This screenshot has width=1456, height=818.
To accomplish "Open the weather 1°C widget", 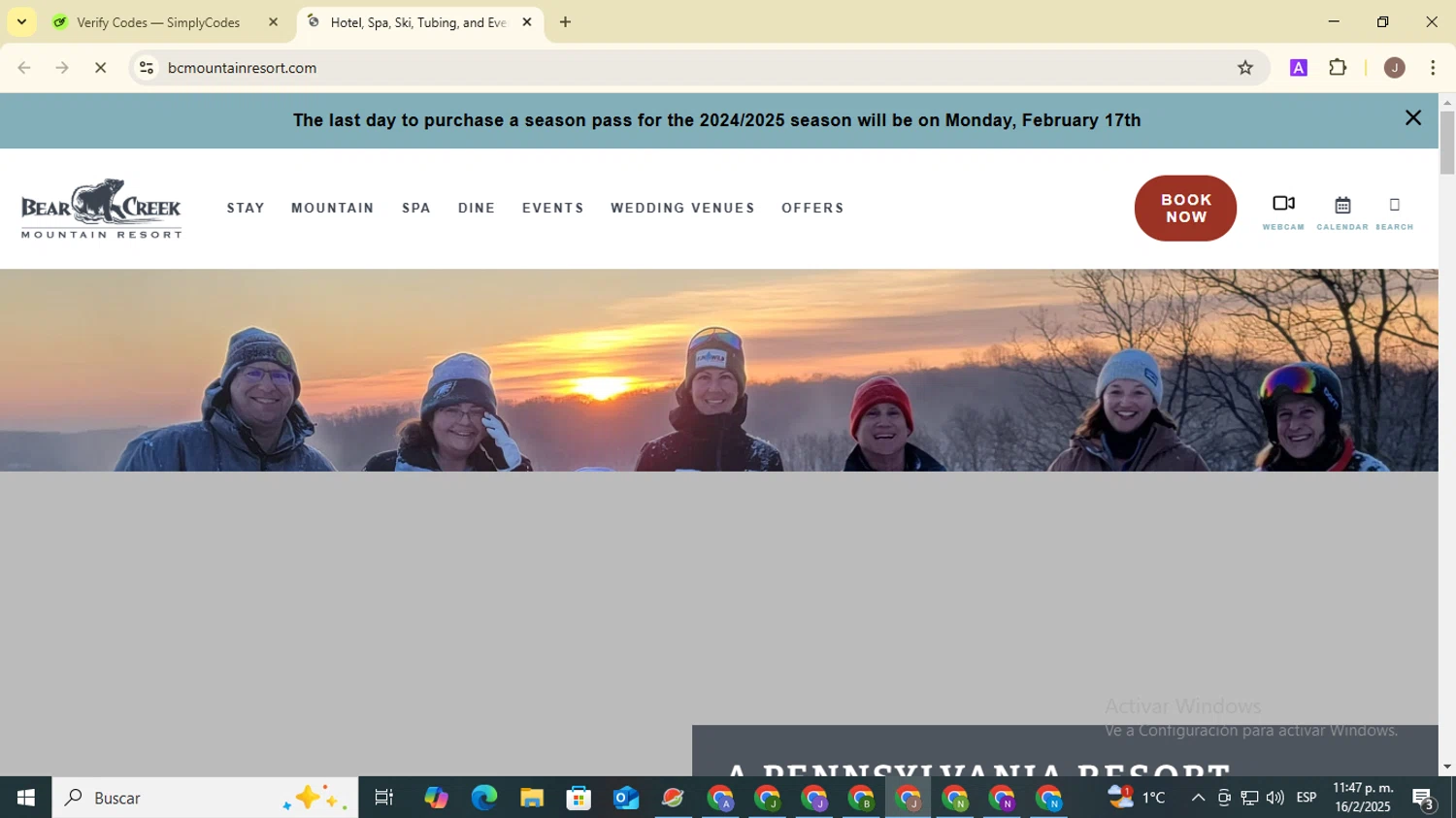I will 1137,798.
